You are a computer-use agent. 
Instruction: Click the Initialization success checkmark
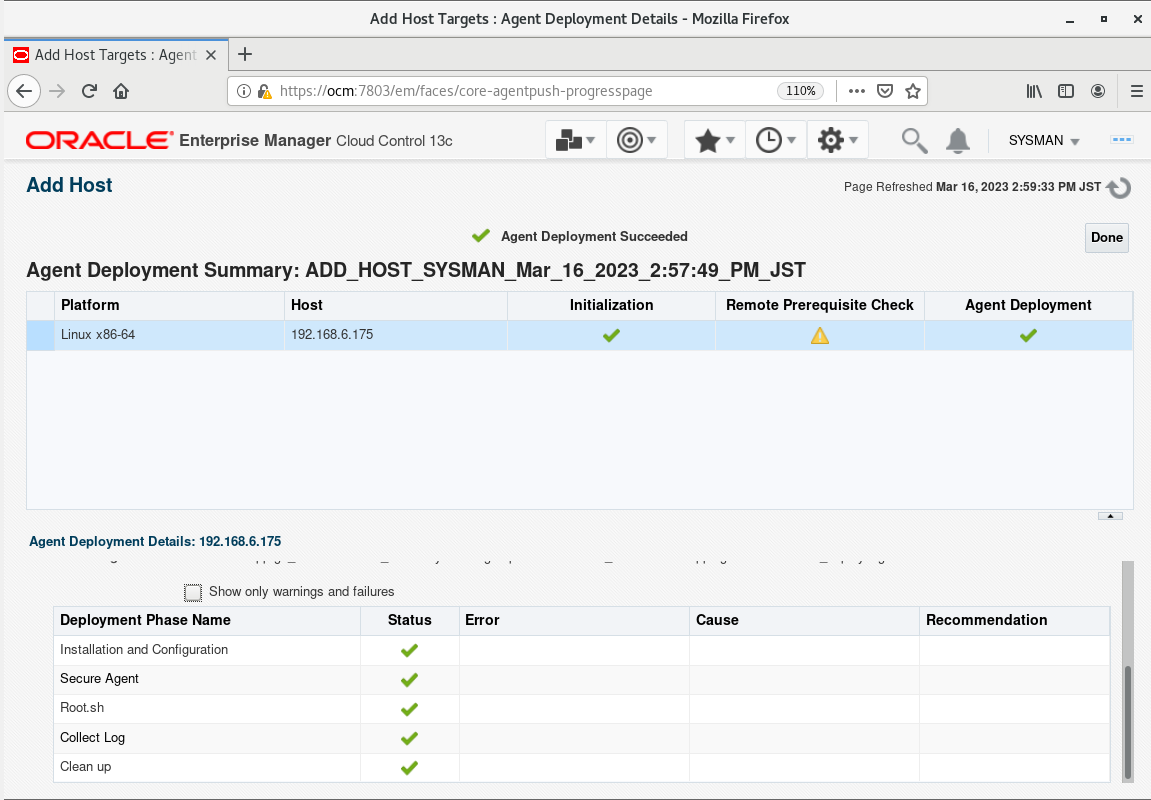pos(611,335)
